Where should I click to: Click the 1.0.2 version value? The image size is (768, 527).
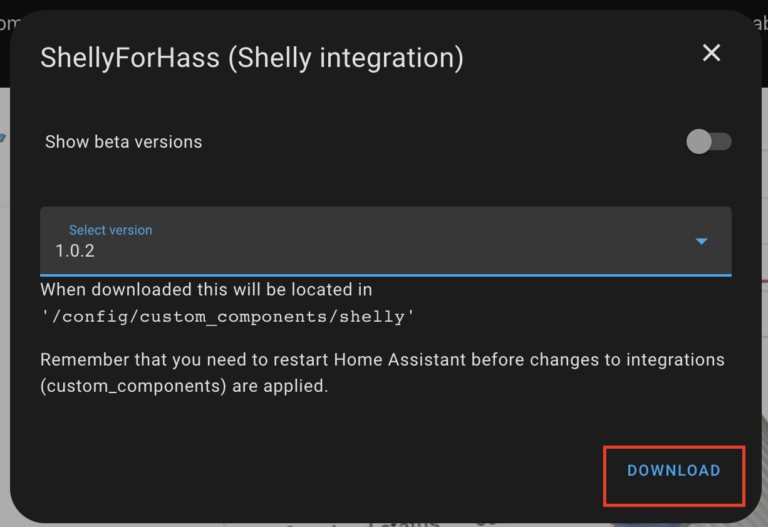tap(75, 251)
